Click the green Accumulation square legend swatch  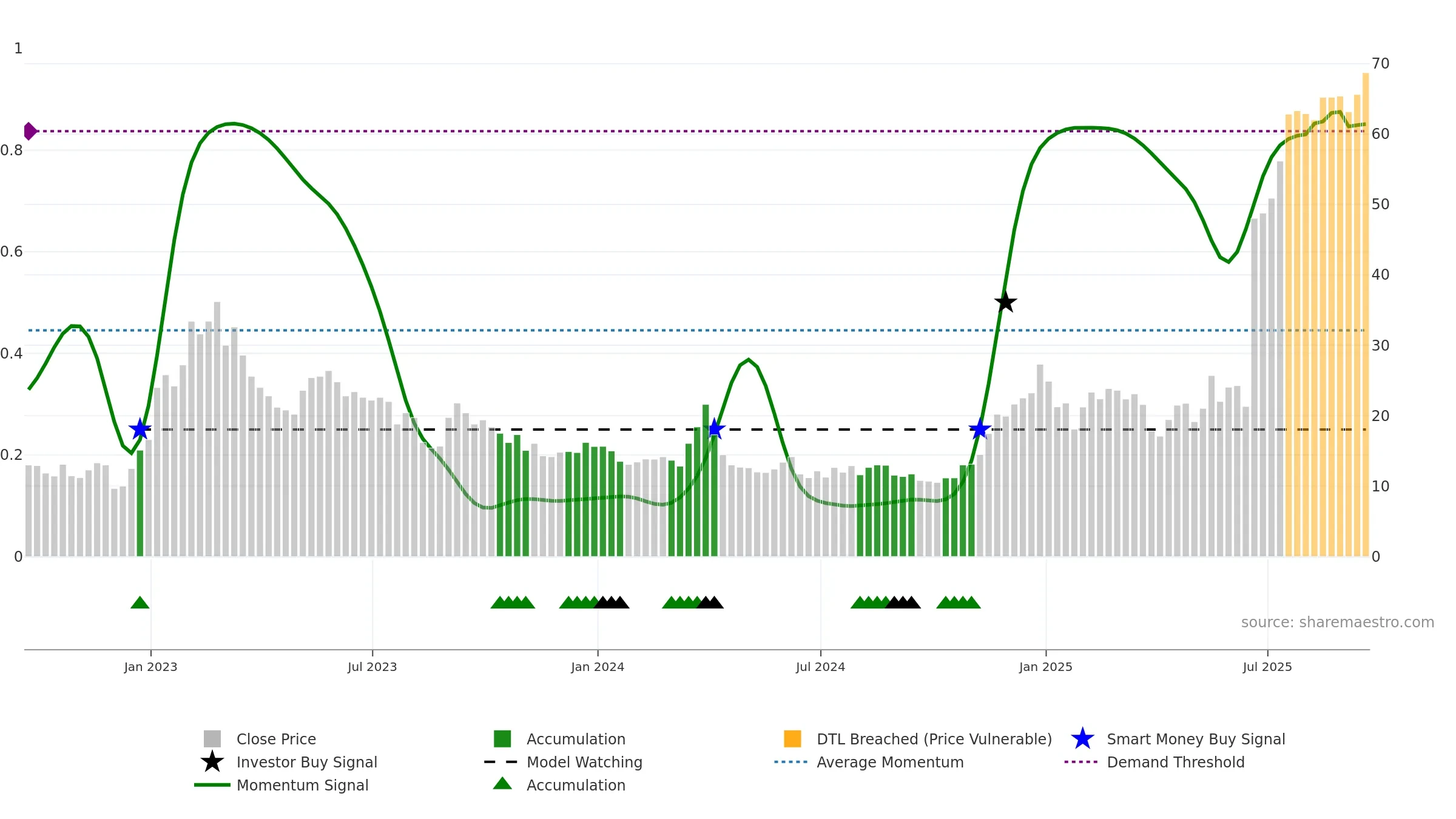pos(502,739)
